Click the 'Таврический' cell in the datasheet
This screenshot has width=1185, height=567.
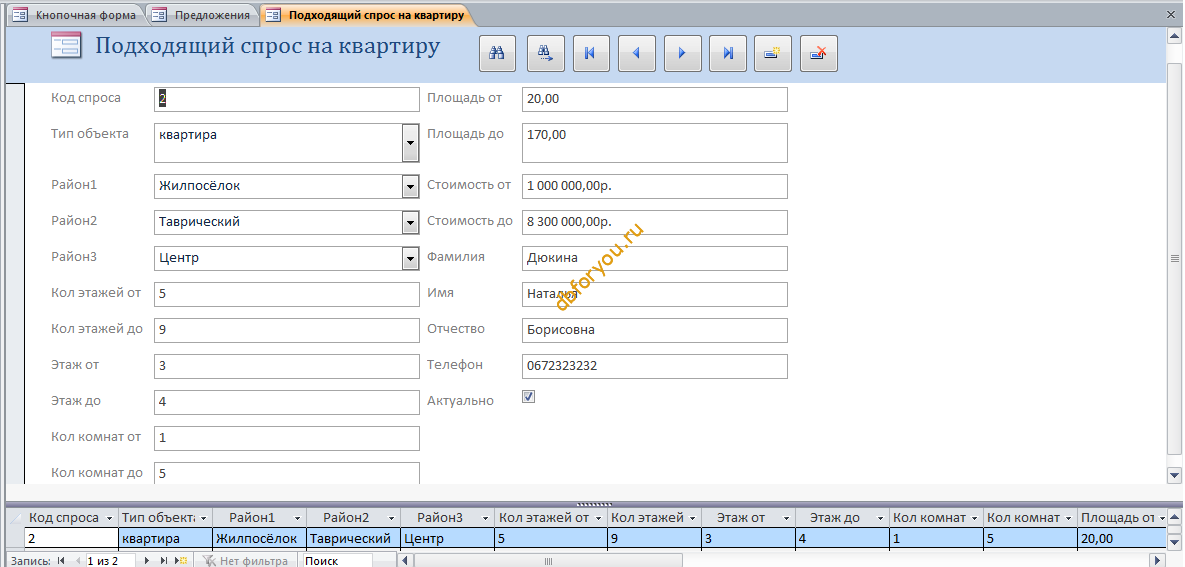(x=353, y=538)
